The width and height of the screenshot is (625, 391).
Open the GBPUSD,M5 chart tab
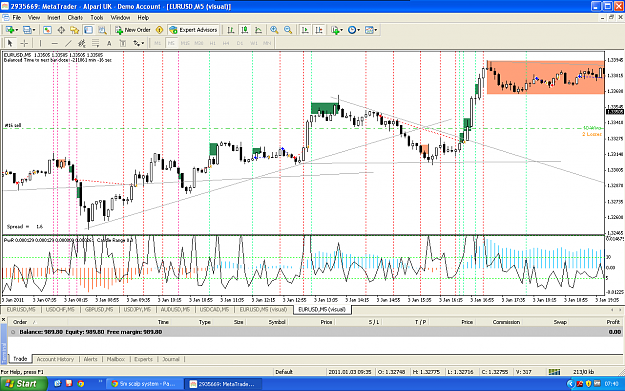coord(99,310)
